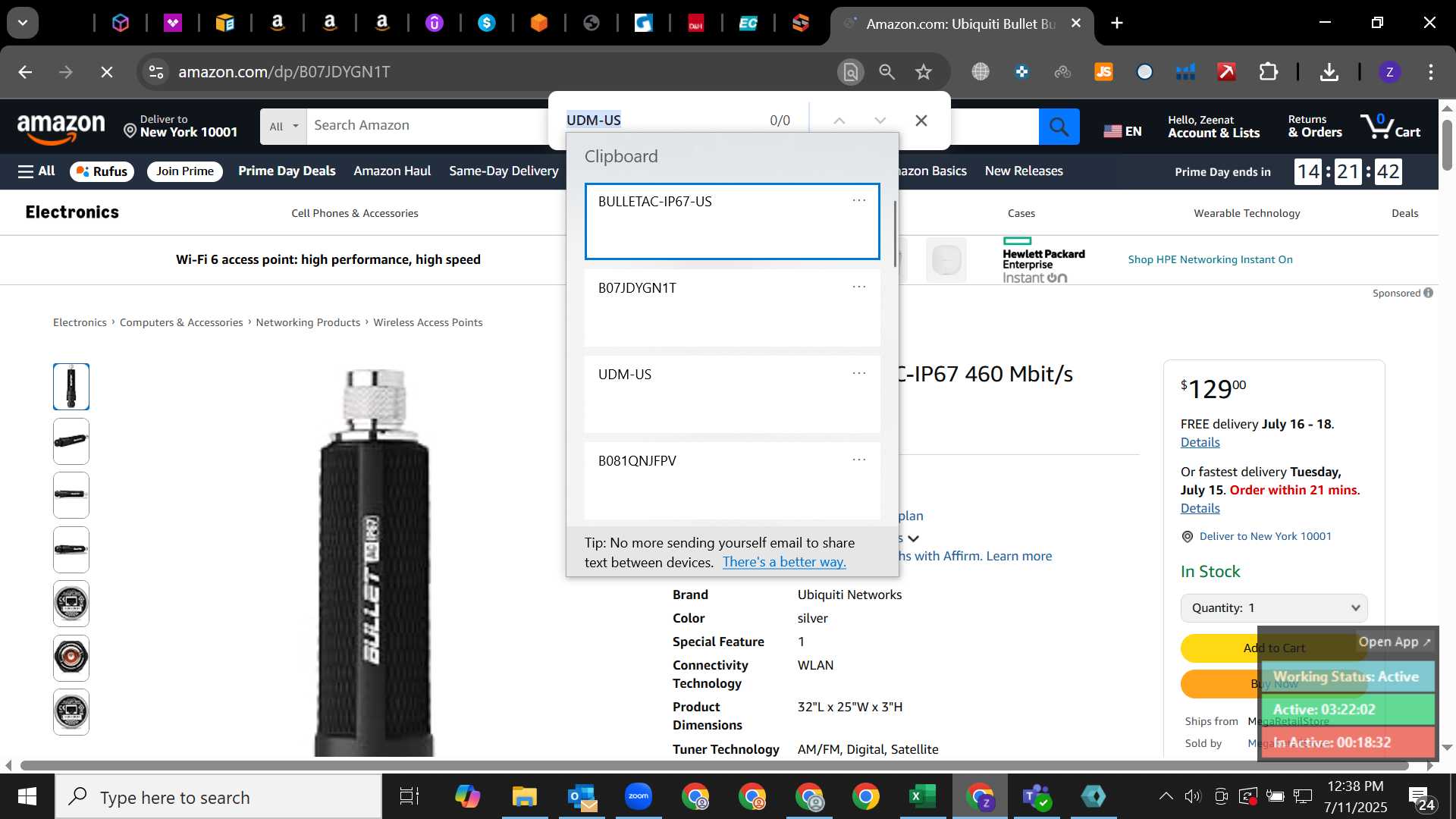Open the search category All dropdown

(284, 127)
